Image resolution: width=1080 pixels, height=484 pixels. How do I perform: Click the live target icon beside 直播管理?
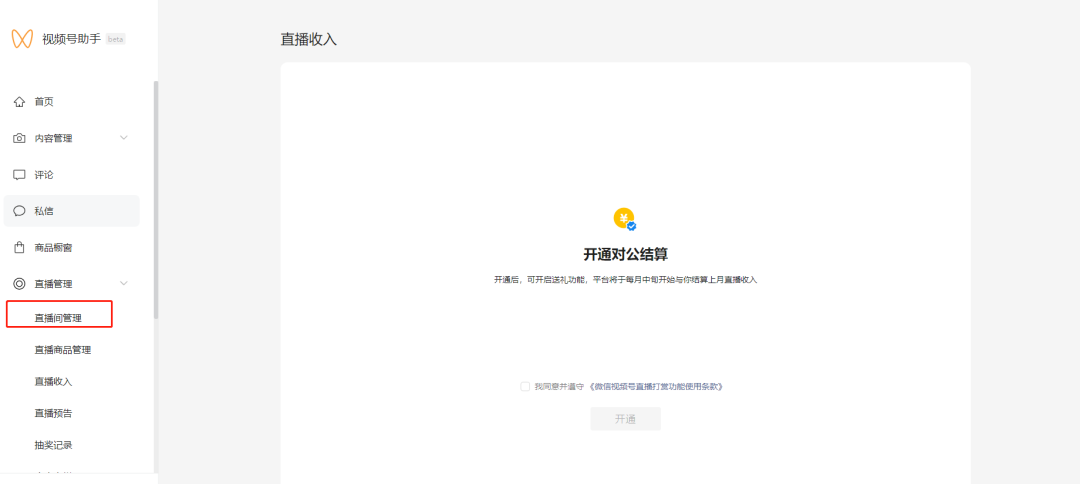(x=19, y=284)
